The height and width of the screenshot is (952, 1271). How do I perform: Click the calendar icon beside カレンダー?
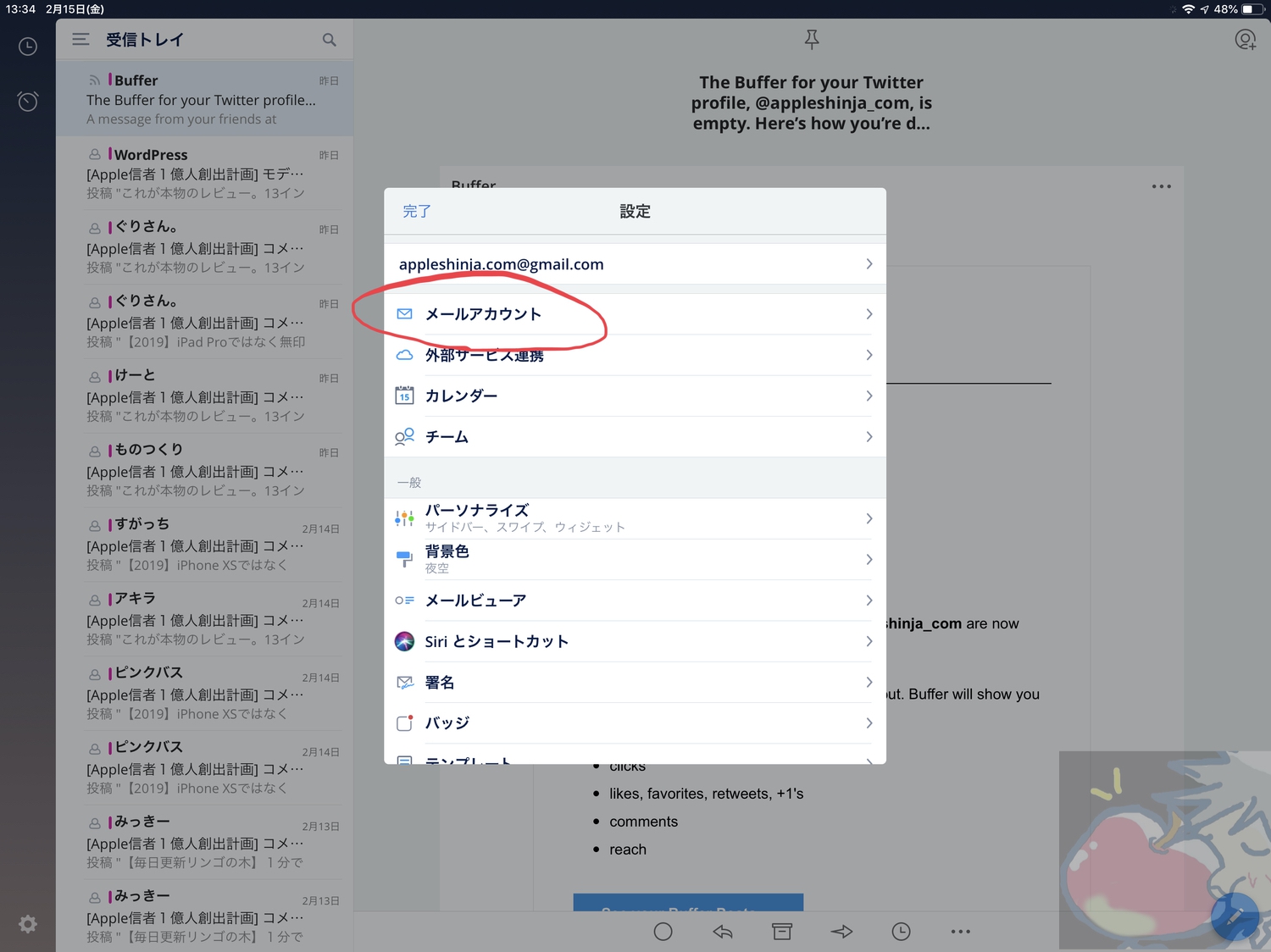(405, 396)
